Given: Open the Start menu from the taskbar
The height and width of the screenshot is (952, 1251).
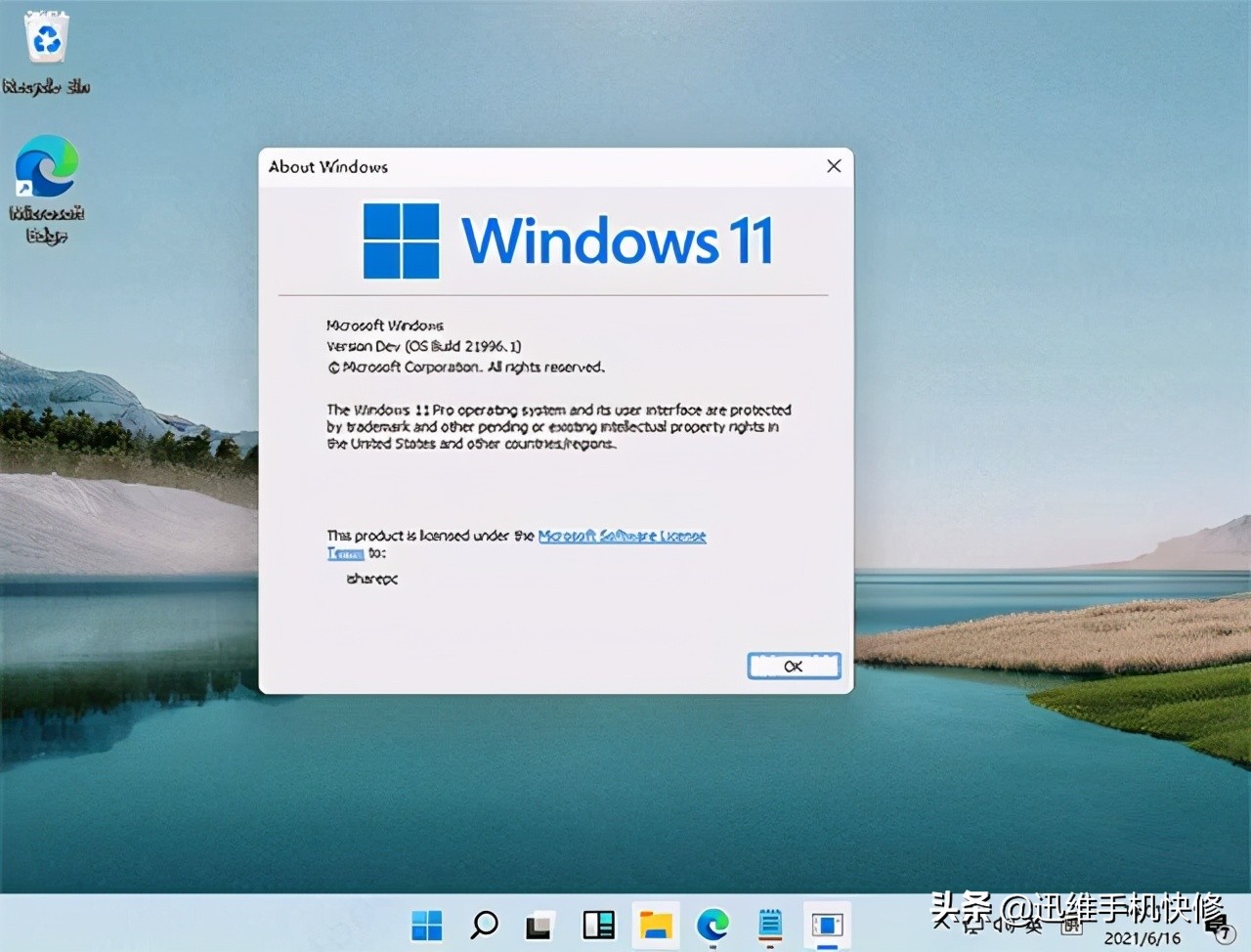Looking at the screenshot, I should point(425,925).
